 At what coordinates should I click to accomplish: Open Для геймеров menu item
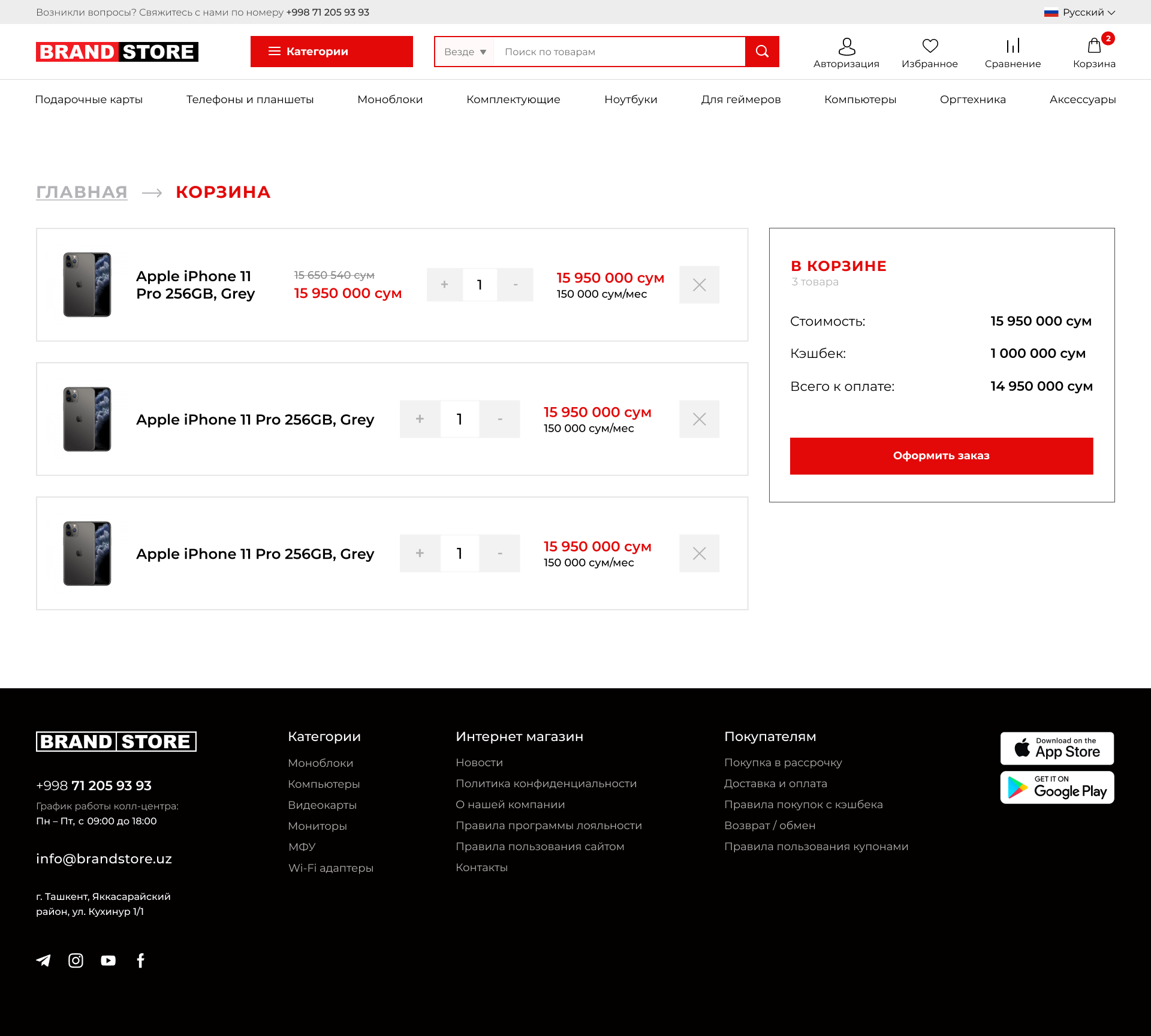[x=741, y=100]
